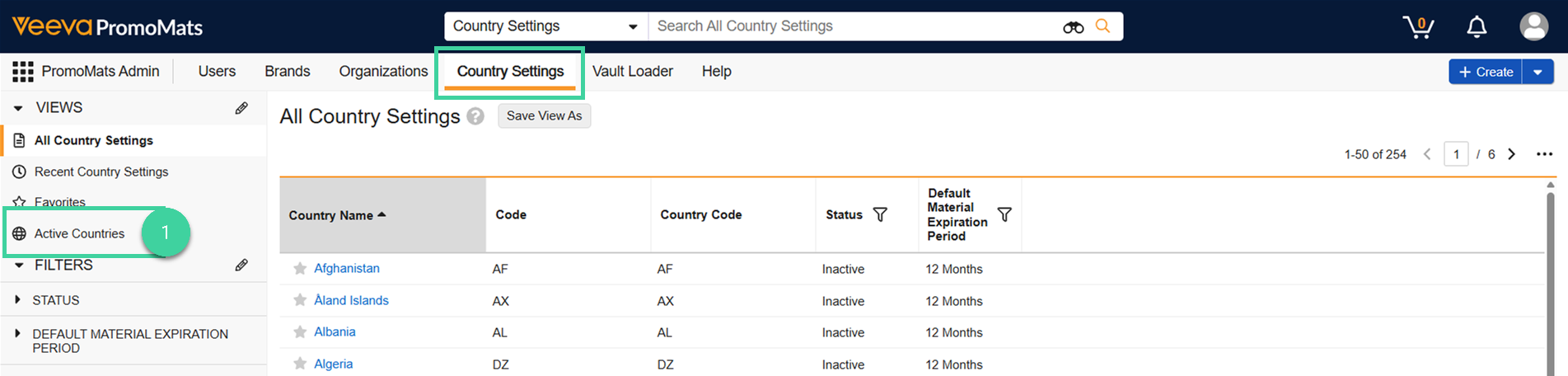Open the Create button dropdown arrow

(x=1538, y=72)
